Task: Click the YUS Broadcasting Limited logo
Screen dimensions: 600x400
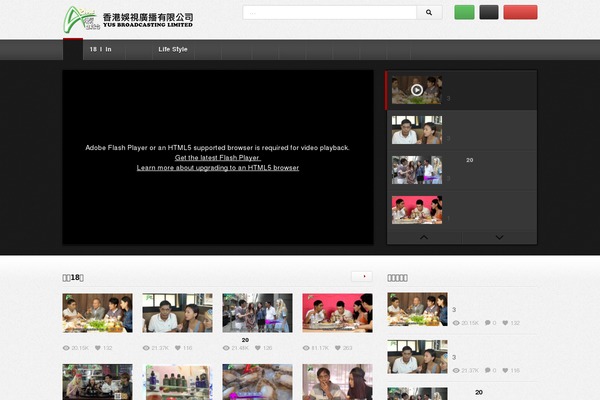Action: tap(128, 19)
